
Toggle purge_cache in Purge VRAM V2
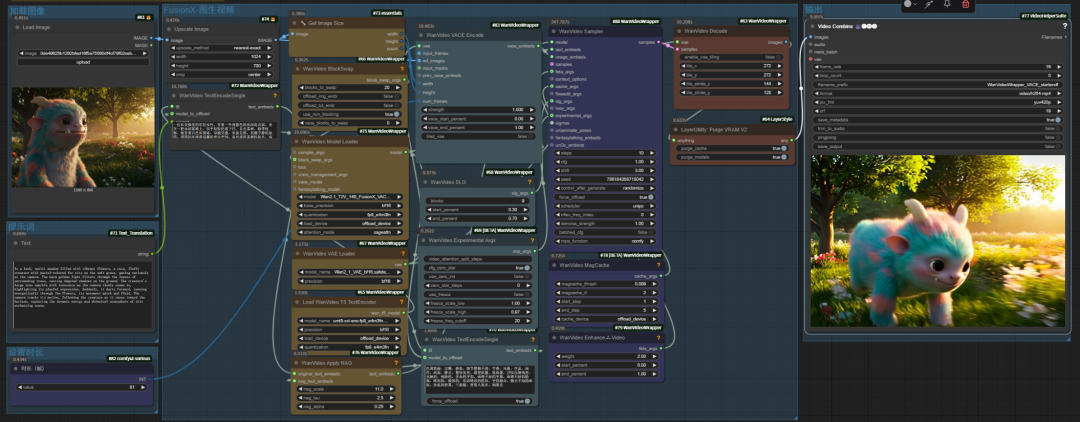732,148
